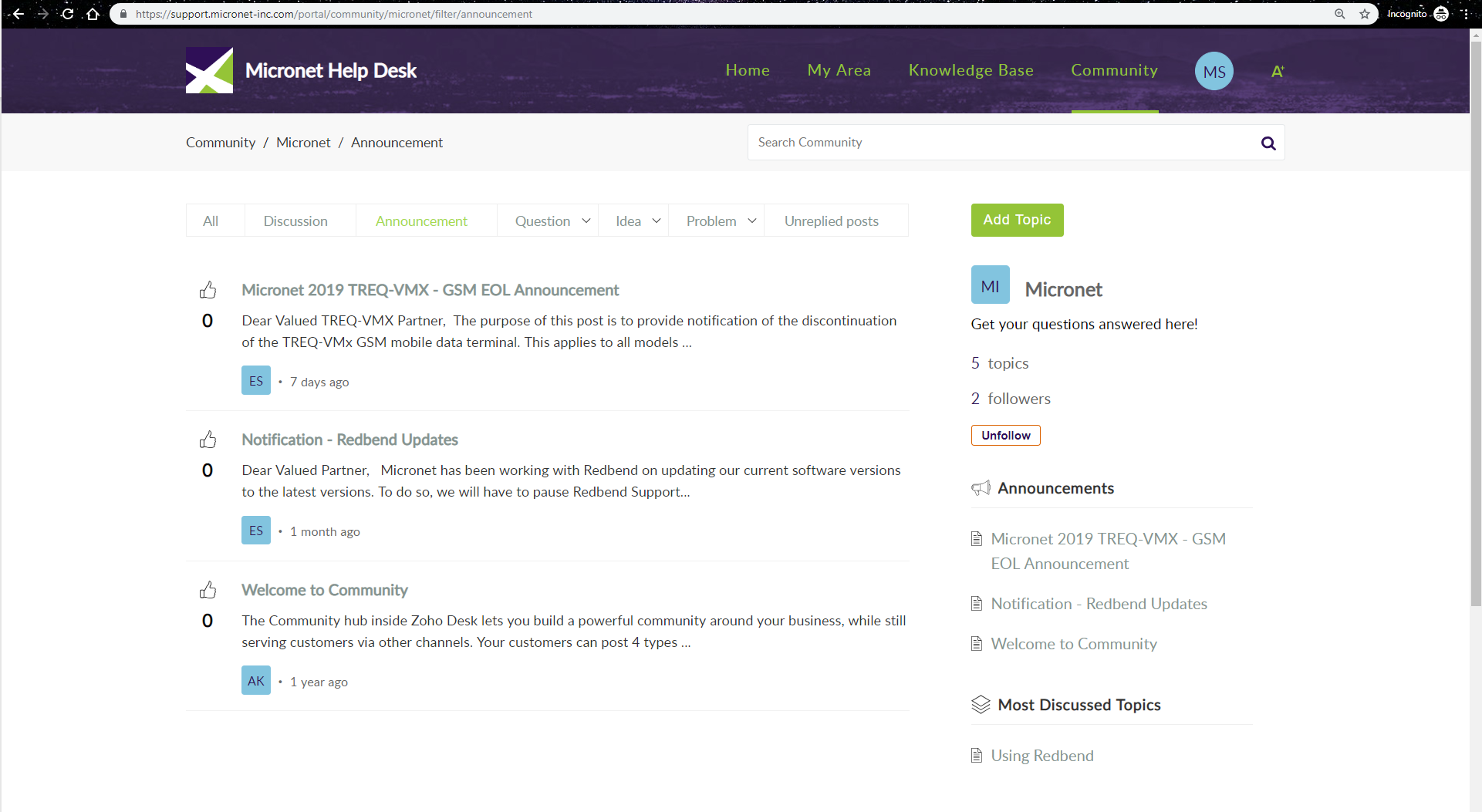Open Community in the top navigation
This screenshot has height=812, width=1482.
[1115, 70]
